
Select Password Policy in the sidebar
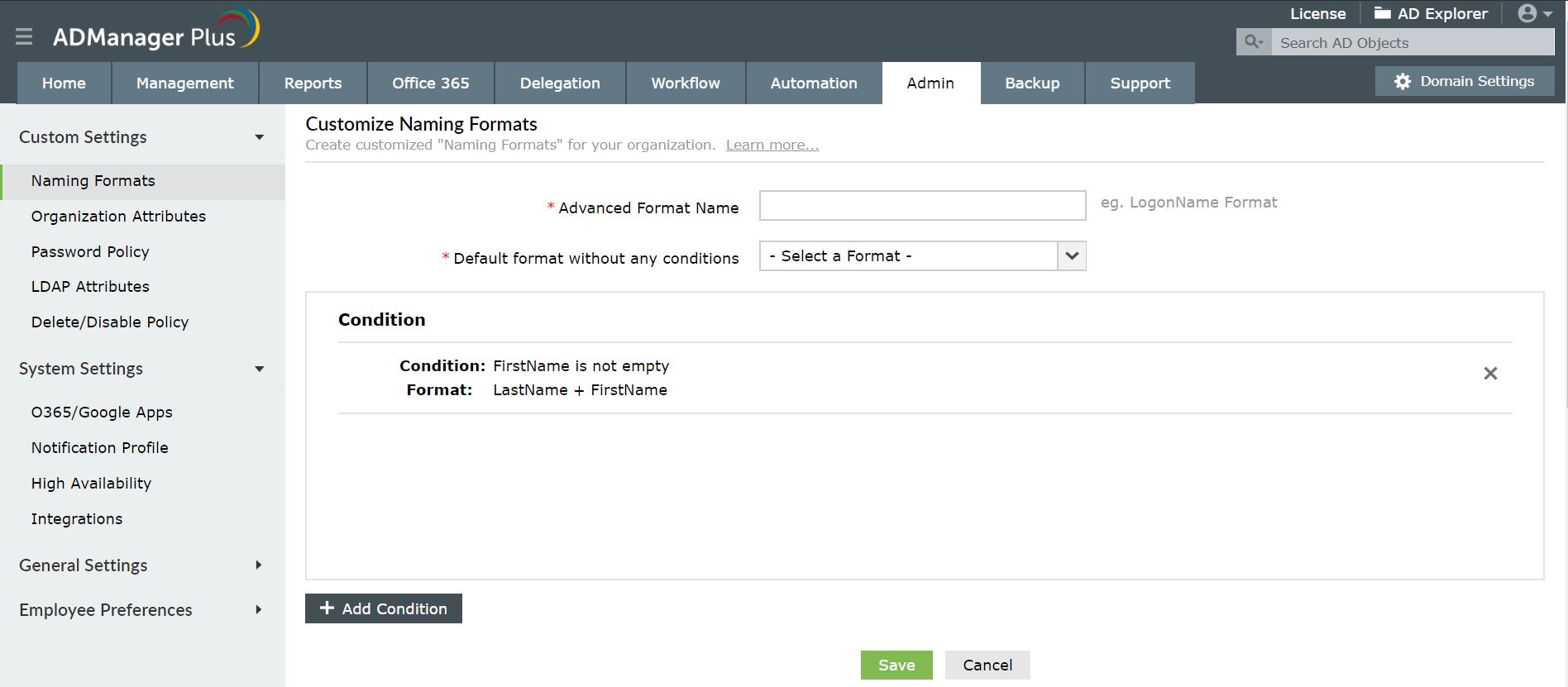pyautogui.click(x=90, y=252)
